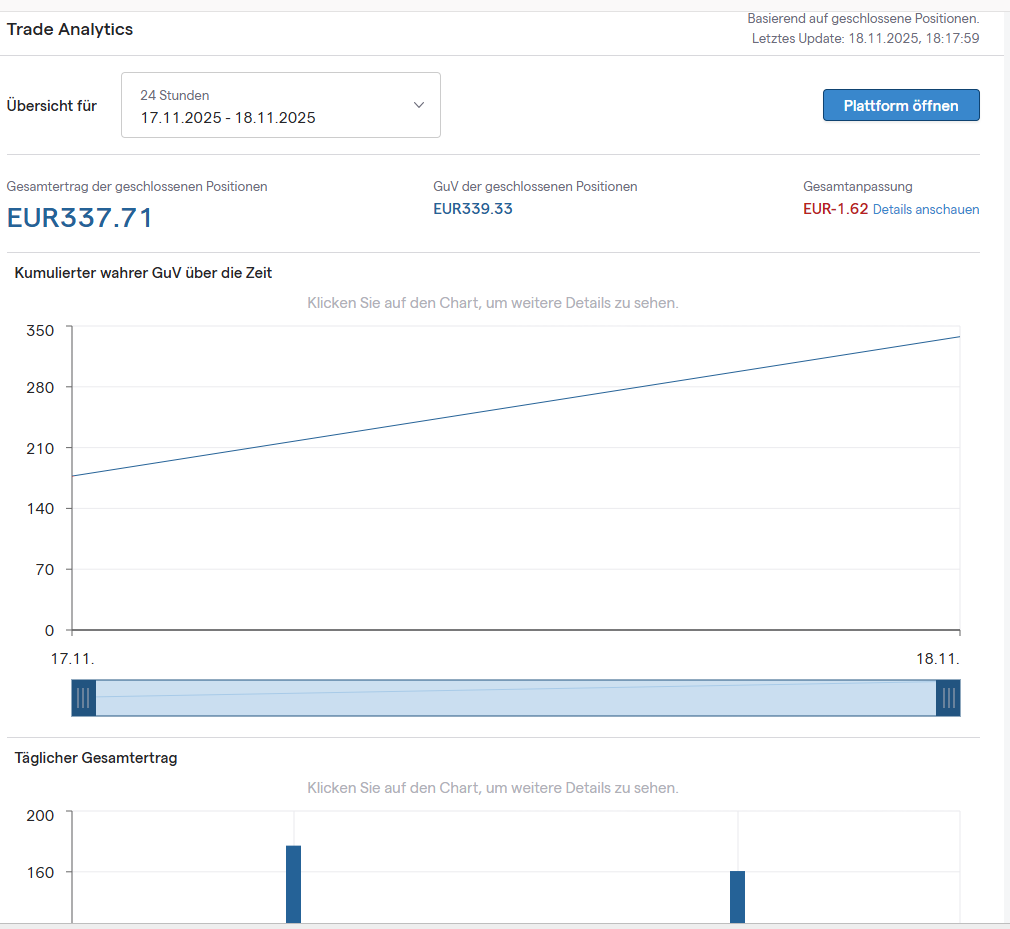
Task: Open the Details anschauen link
Action: coord(925,210)
